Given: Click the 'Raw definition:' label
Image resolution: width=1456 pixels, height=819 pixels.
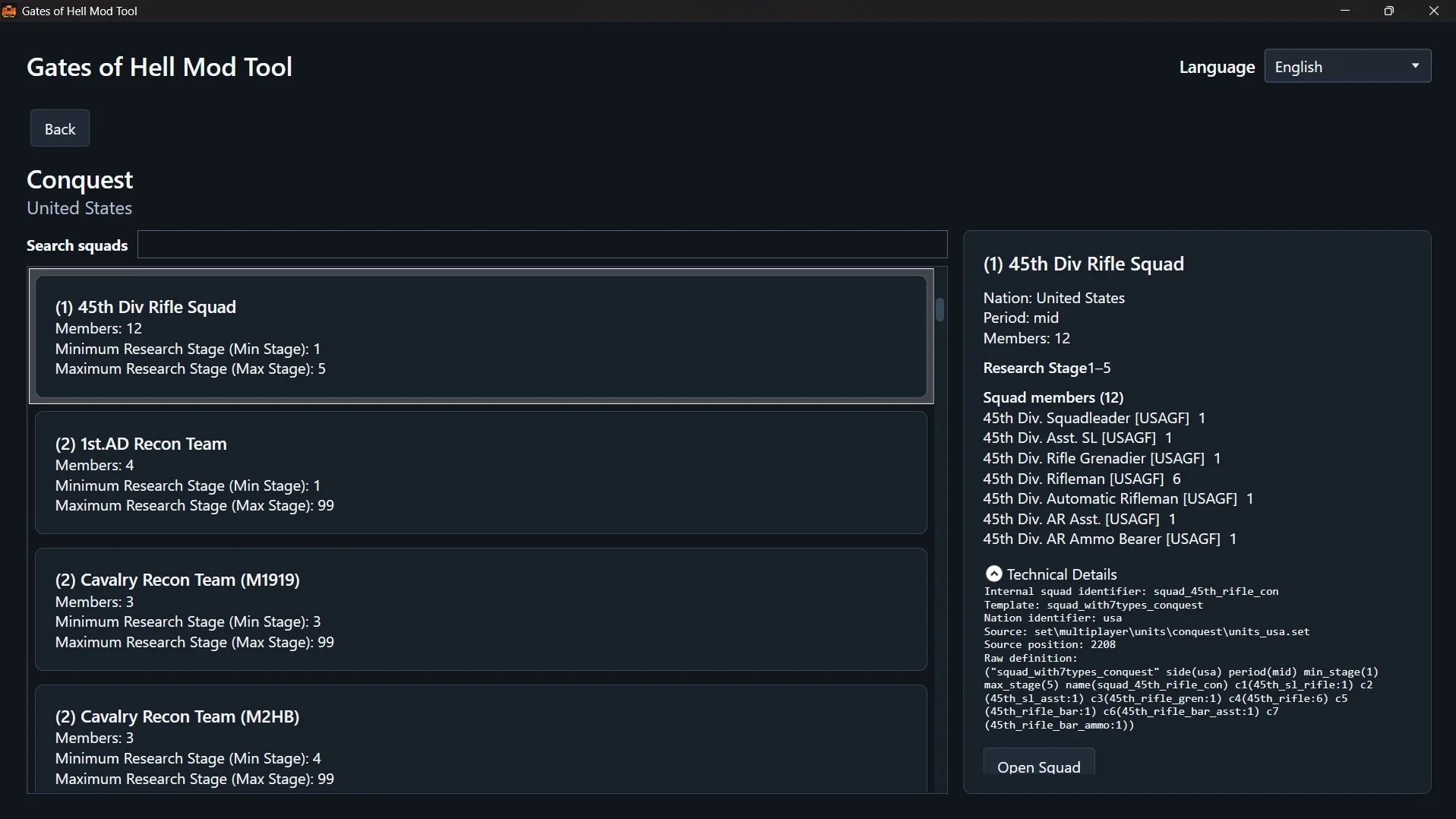Looking at the screenshot, I should pyautogui.click(x=1031, y=659).
